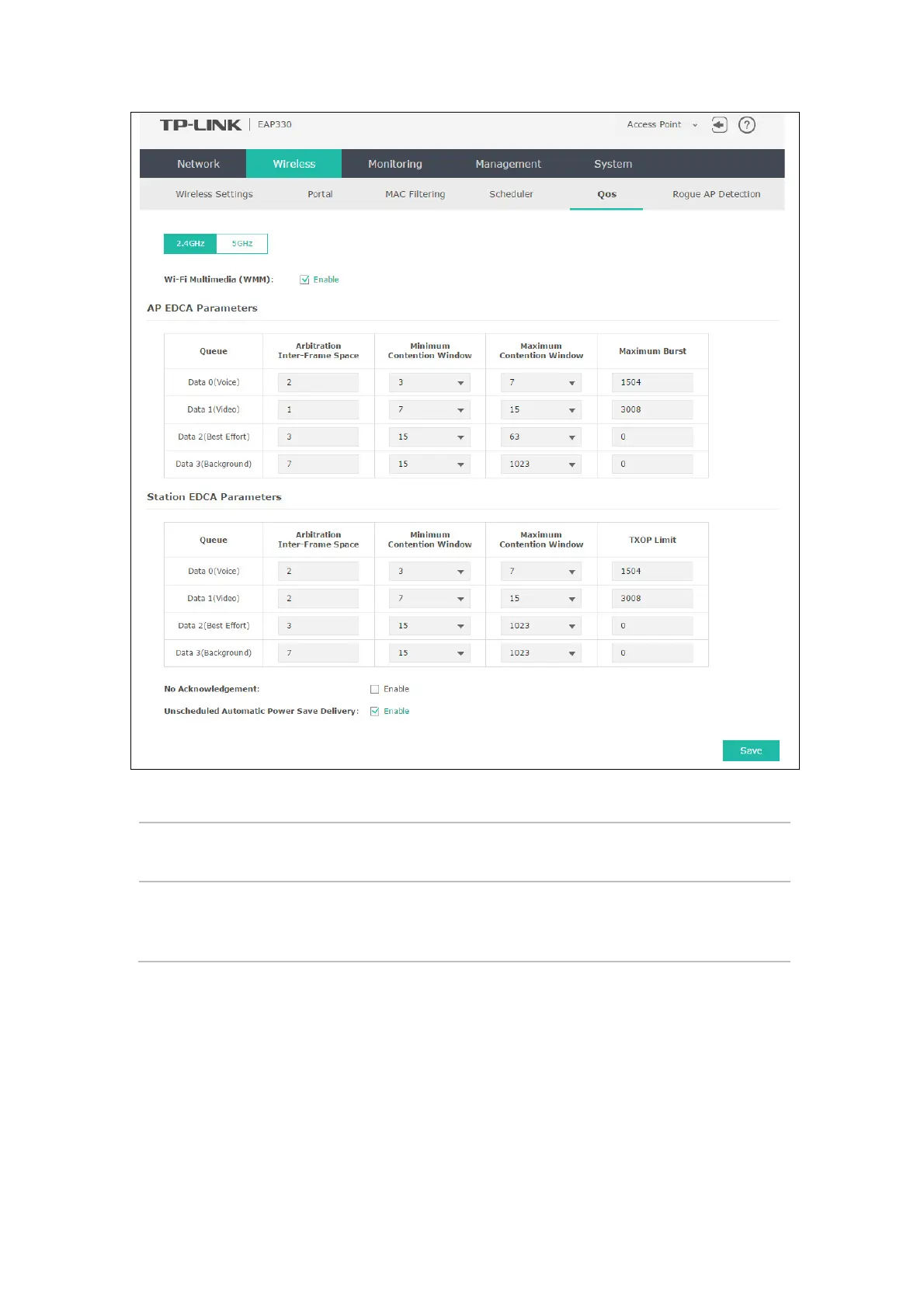Click the Station EDCA Parameters heading
Image resolution: width=924 pixels, height=1308 pixels.
214,497
